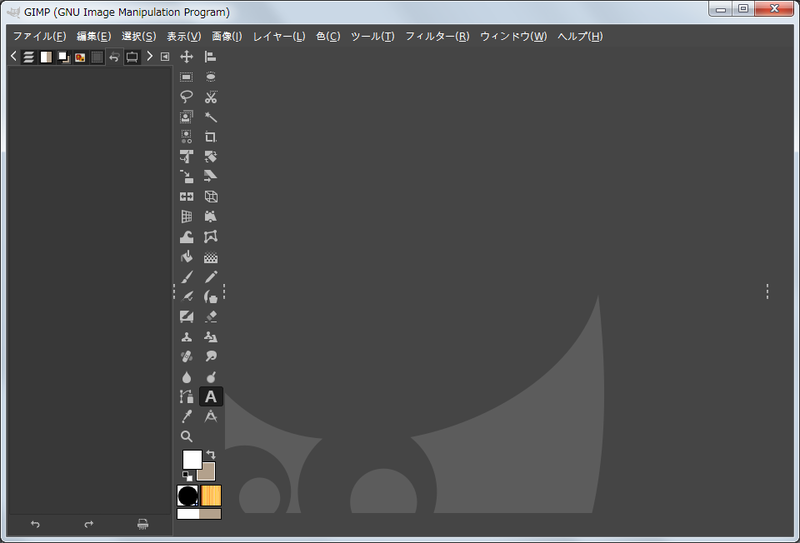The image size is (800, 543).
Task: Open the レイヤー(L) menu
Action: click(x=279, y=36)
